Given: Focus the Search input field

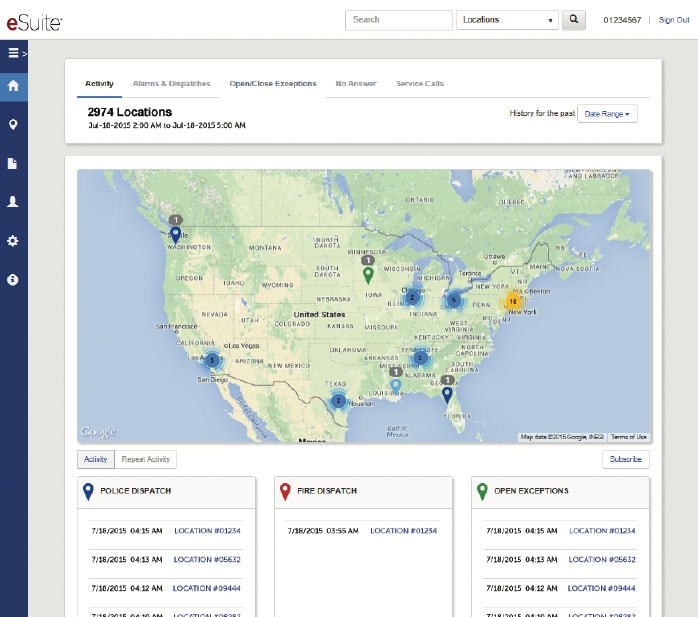Looking at the screenshot, I should click(x=398, y=20).
